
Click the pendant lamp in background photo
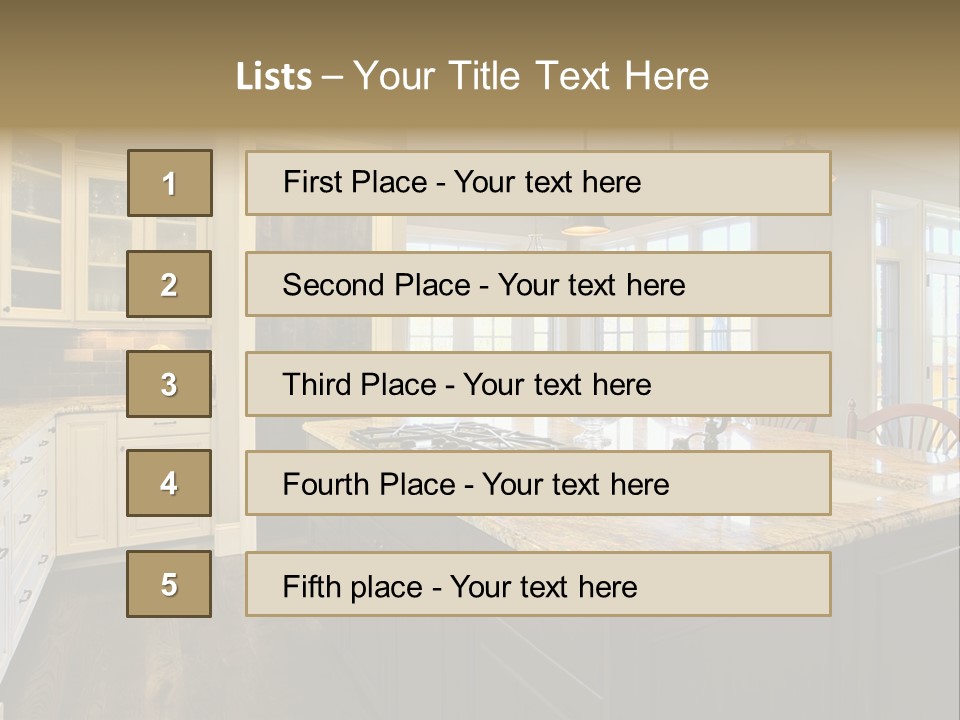585,228
